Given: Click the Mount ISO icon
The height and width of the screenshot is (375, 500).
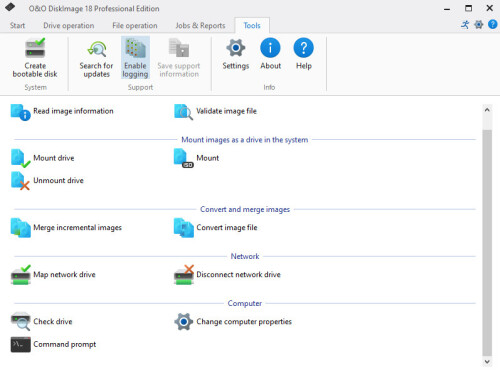Looking at the screenshot, I should click(184, 158).
